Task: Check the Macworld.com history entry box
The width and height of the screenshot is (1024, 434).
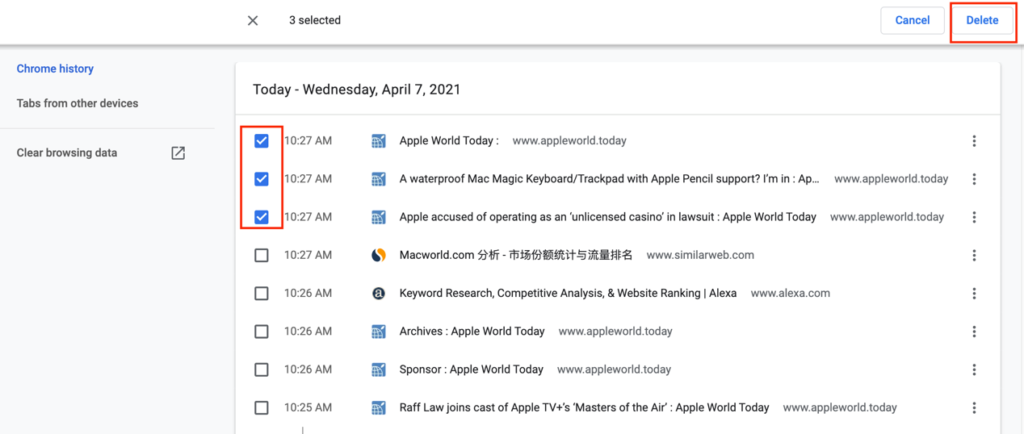Action: (261, 255)
